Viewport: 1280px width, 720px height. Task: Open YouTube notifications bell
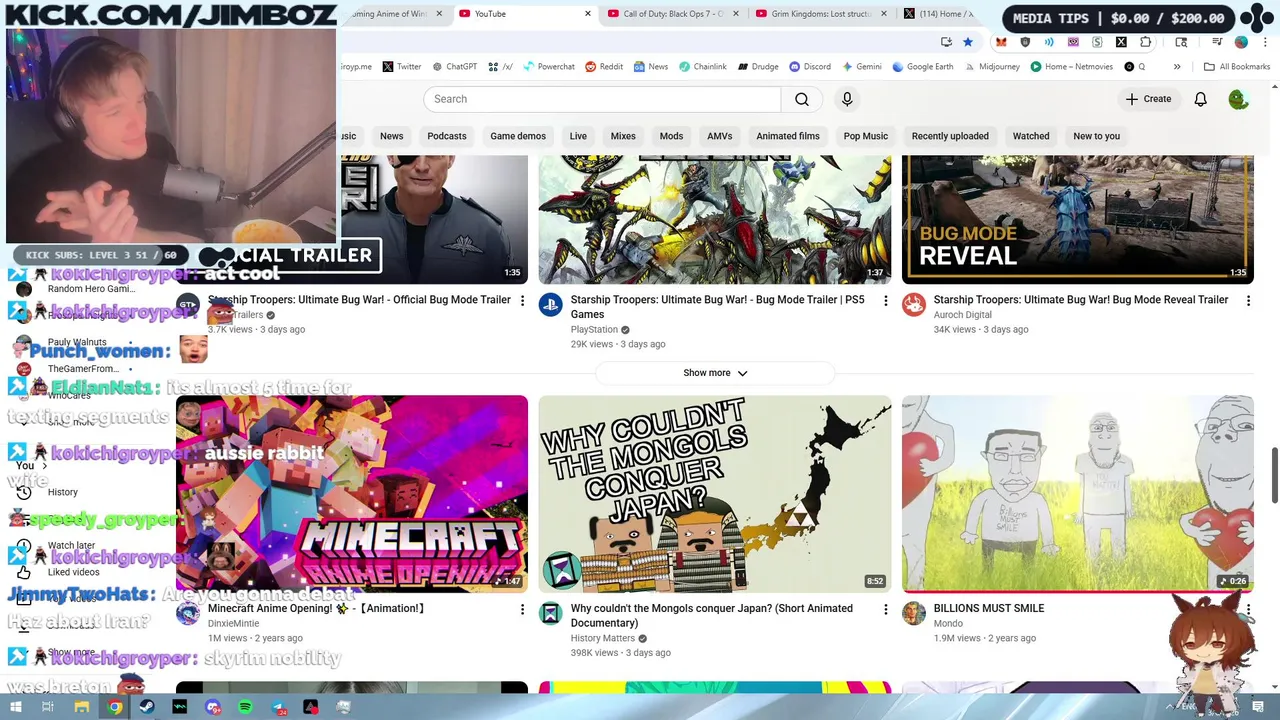pyautogui.click(x=1200, y=99)
